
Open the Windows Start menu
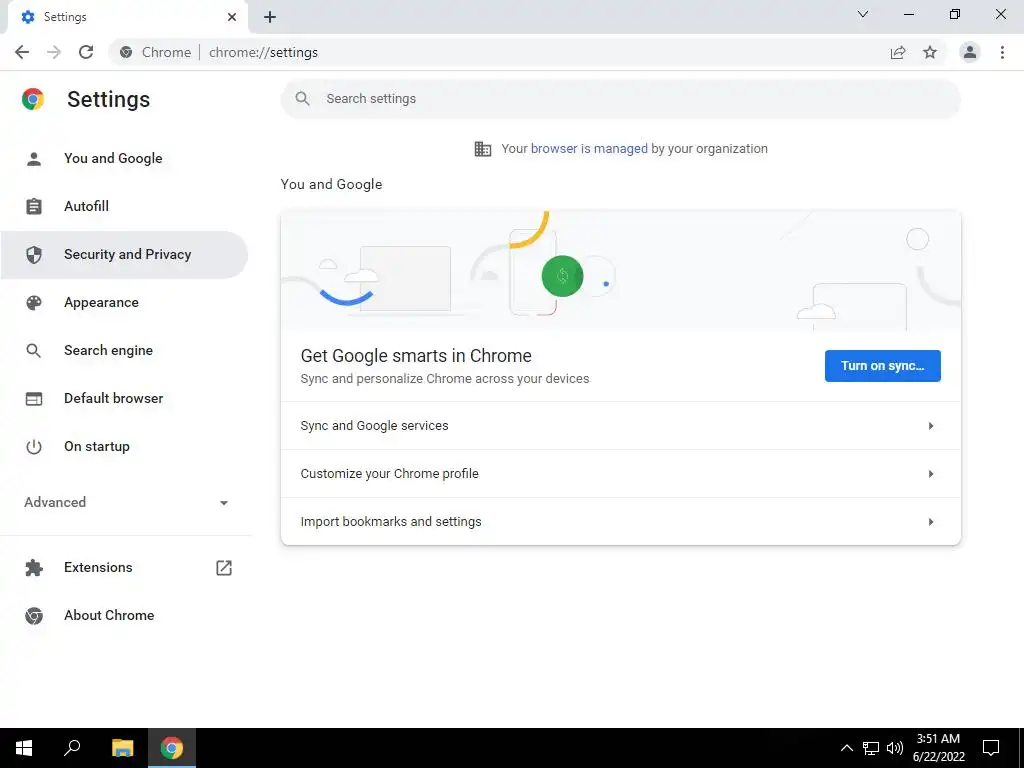coord(24,748)
